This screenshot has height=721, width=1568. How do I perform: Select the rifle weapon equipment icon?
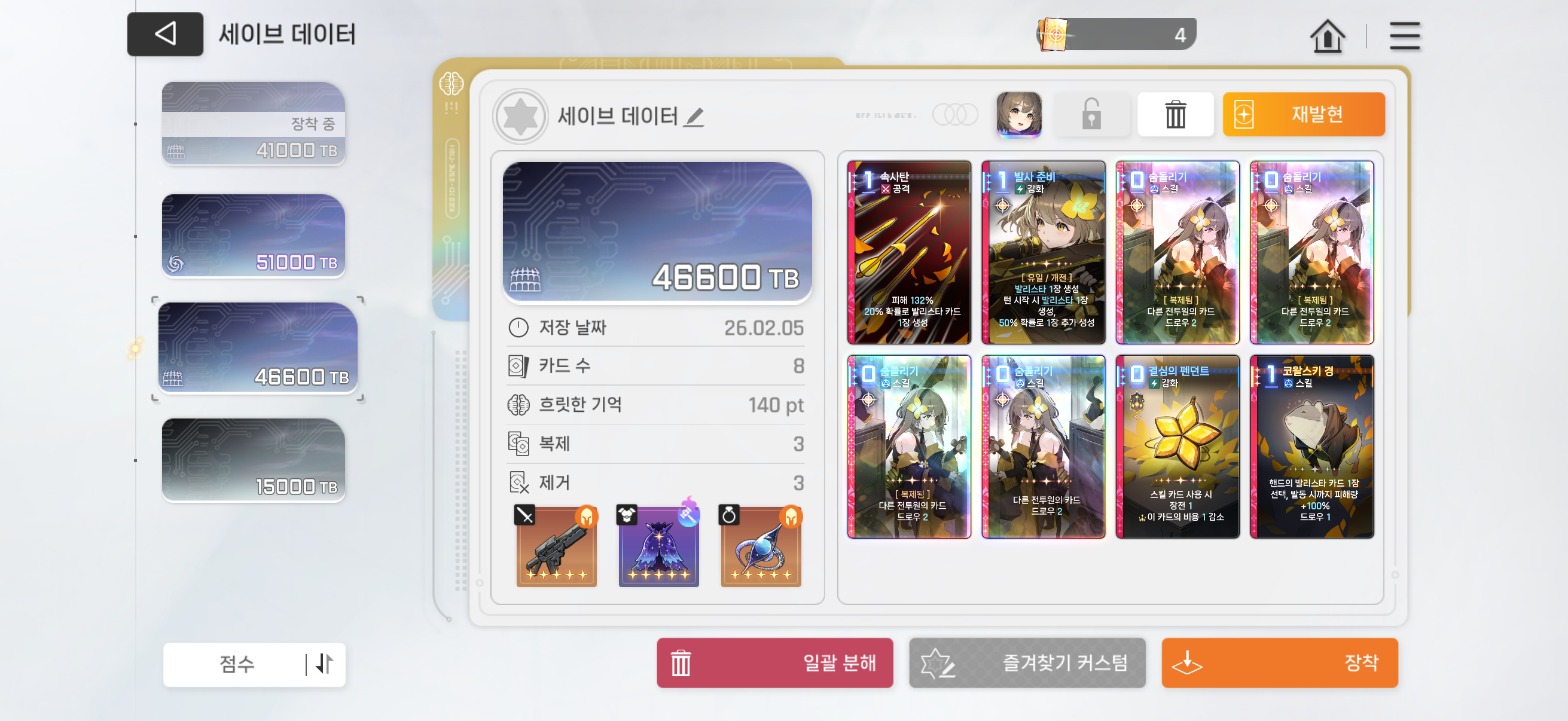tap(556, 546)
